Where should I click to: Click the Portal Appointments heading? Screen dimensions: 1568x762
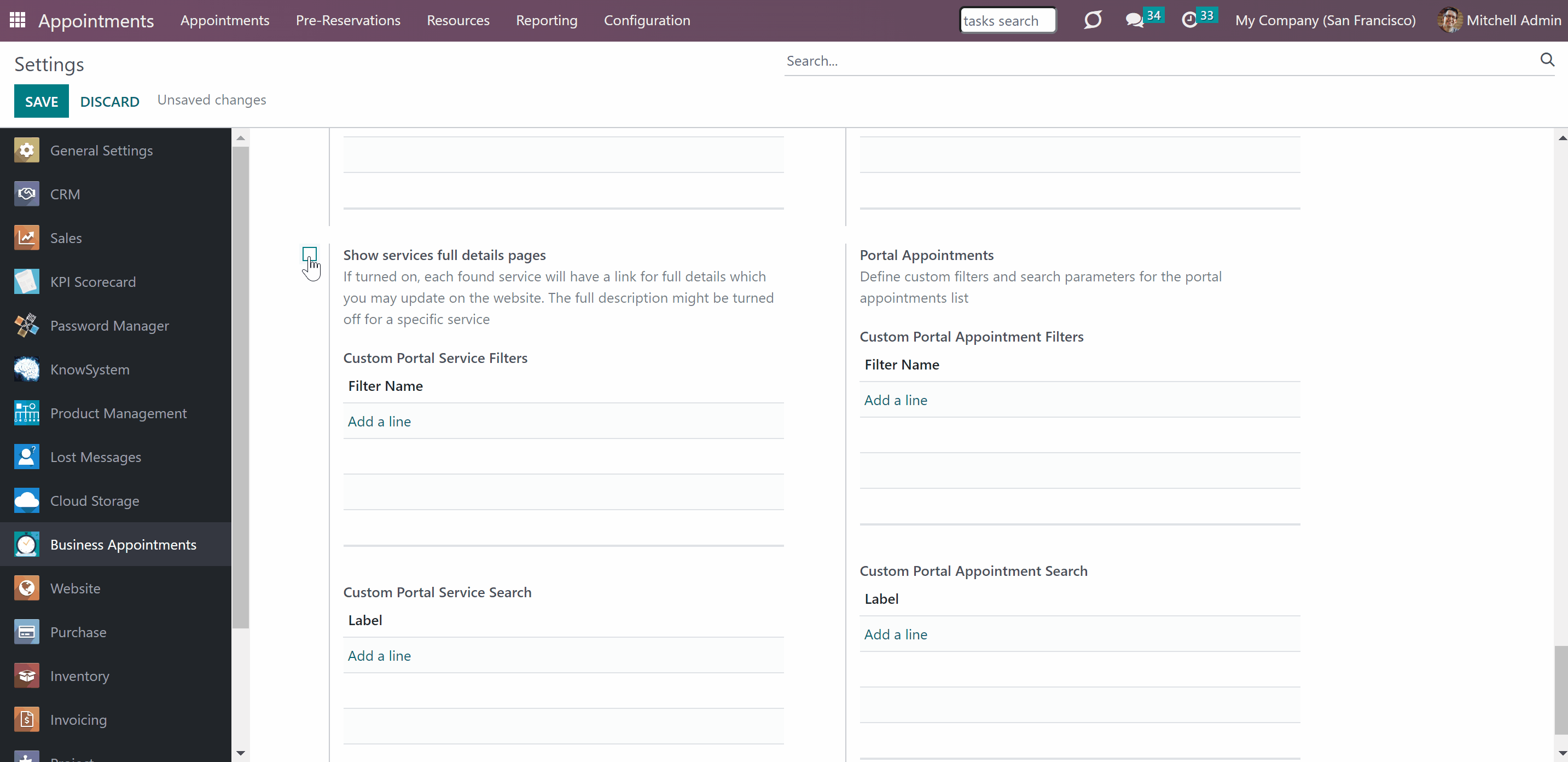(x=926, y=255)
